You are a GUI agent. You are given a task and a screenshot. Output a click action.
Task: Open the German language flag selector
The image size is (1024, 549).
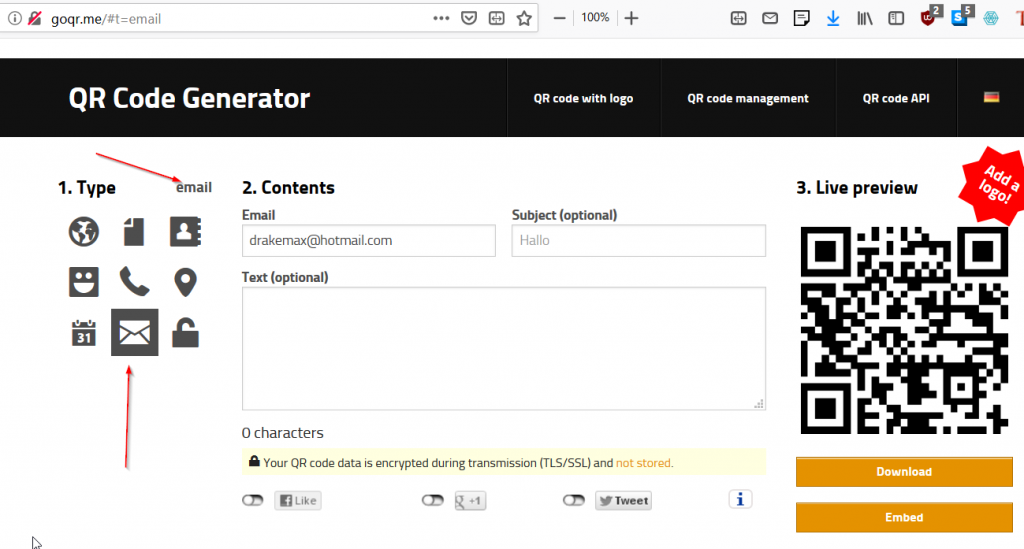tap(991, 97)
